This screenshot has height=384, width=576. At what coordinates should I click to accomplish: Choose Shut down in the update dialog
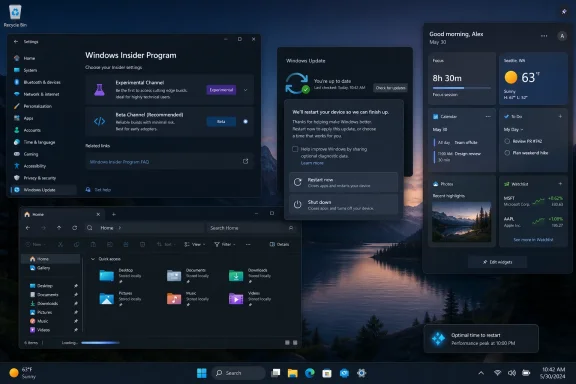click(x=343, y=205)
